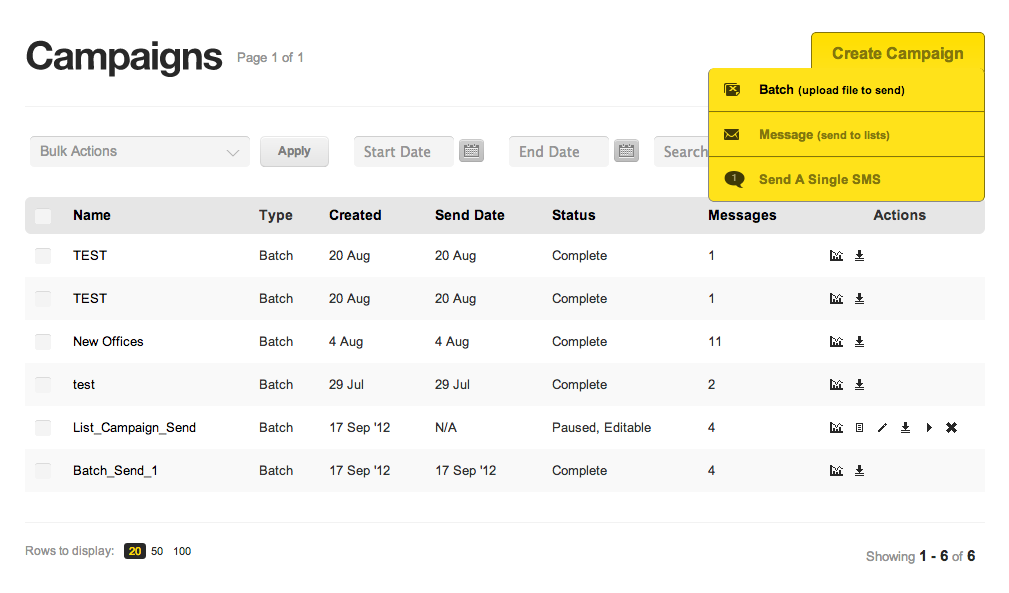Resume List_Campaign_Send using the play icon

pos(929,428)
